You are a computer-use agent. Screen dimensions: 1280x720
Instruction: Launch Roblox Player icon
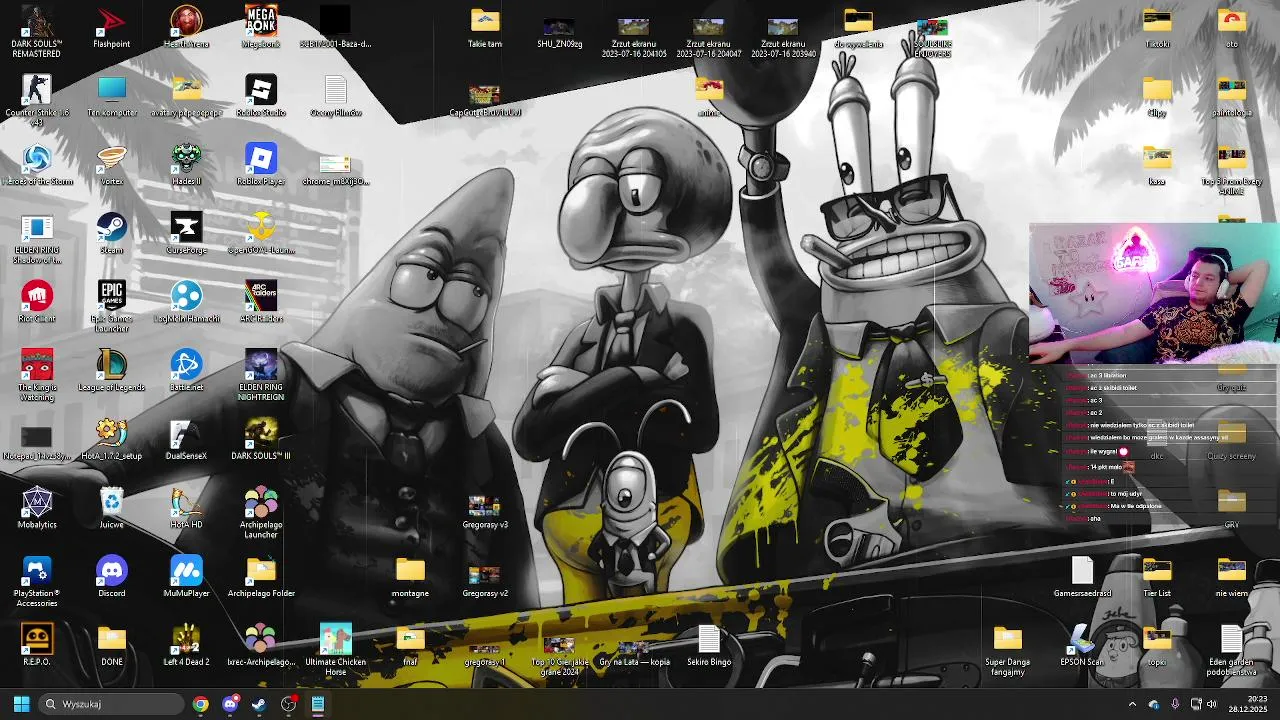[x=261, y=165]
